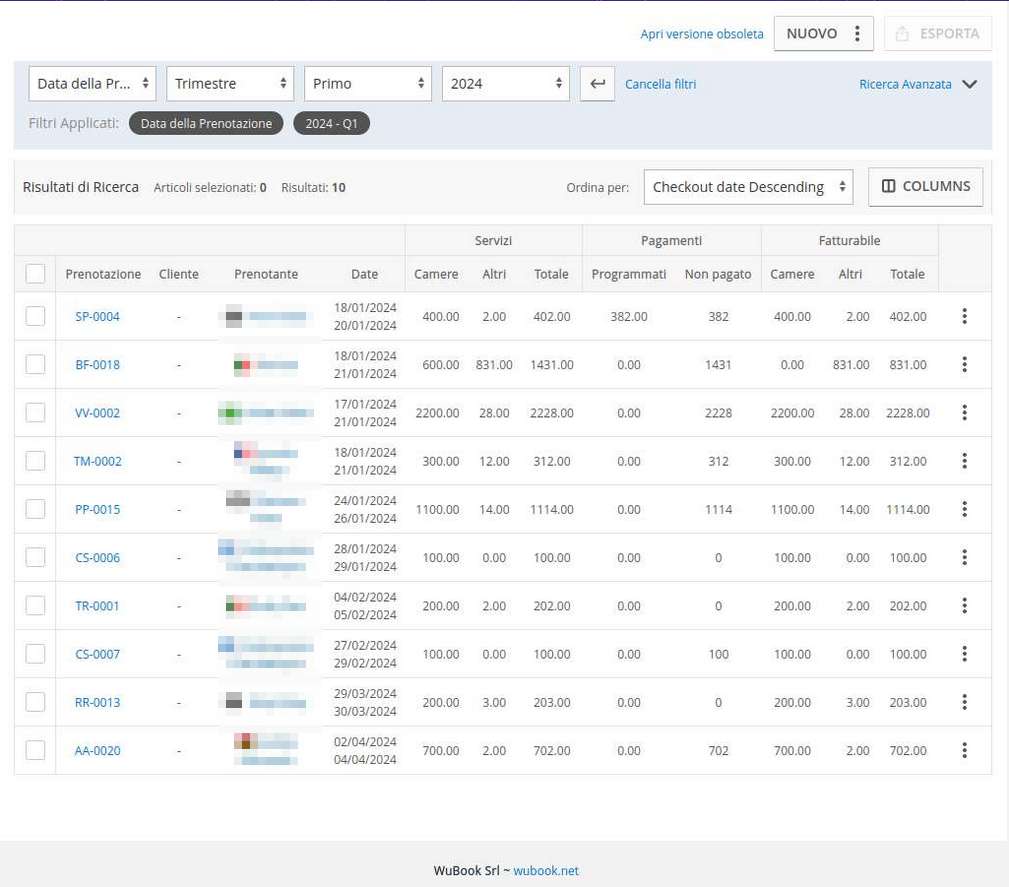Click the 1431.00 total for BF-0018
The width and height of the screenshot is (1009, 887).
click(551, 365)
